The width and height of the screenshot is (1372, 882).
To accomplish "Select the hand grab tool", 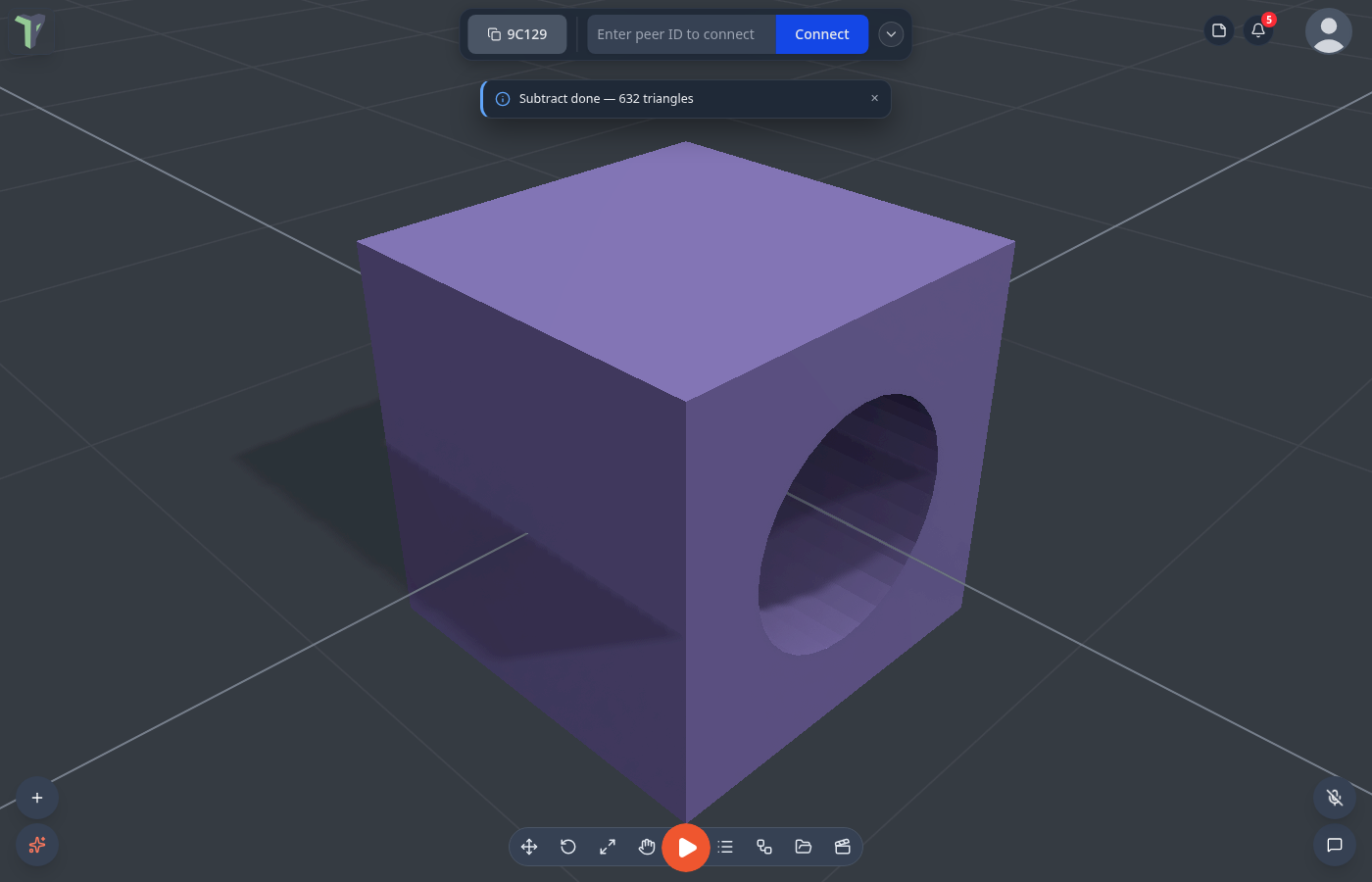I will pos(647,847).
